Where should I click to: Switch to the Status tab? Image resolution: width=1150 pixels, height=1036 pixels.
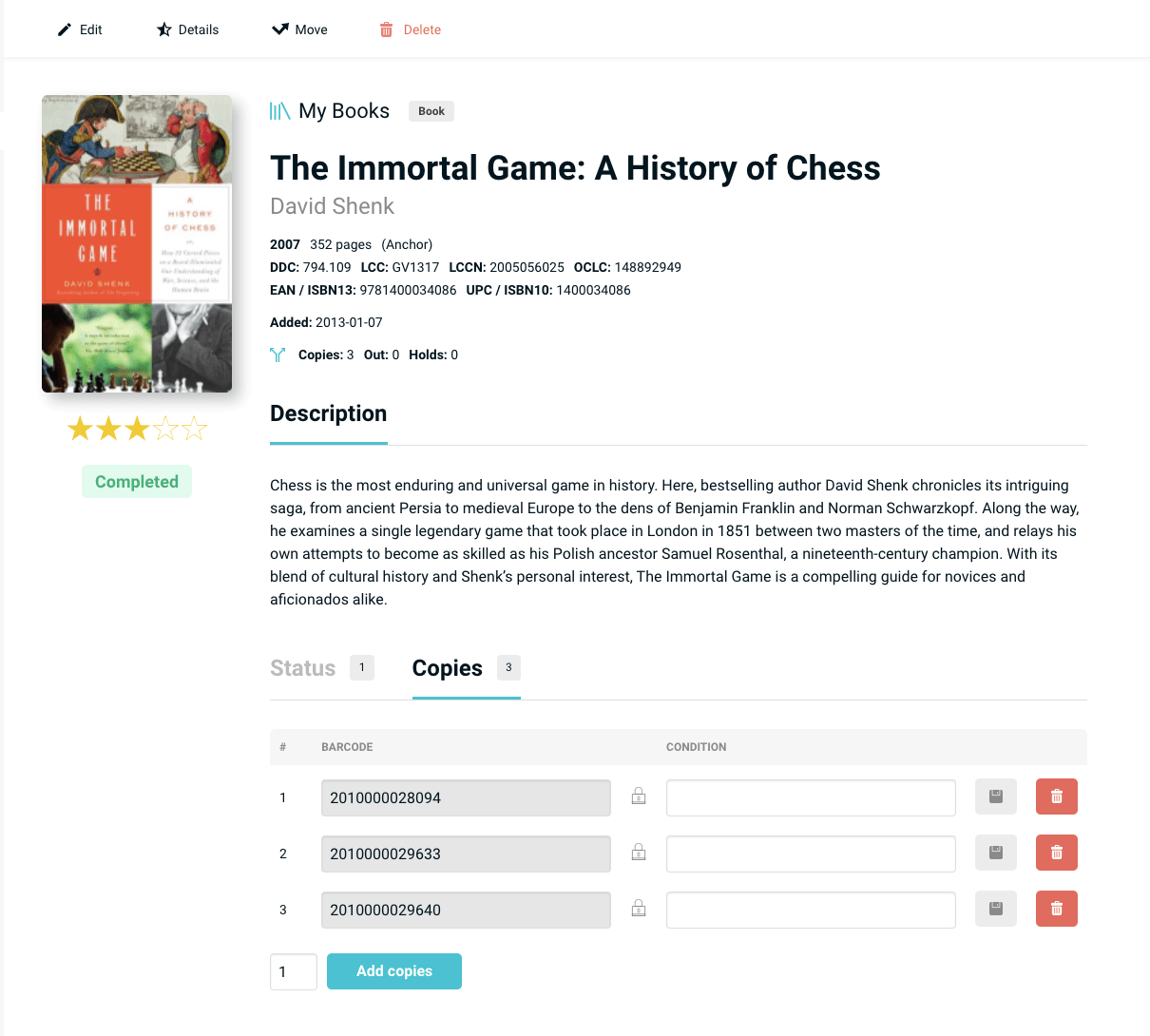pyautogui.click(x=303, y=668)
